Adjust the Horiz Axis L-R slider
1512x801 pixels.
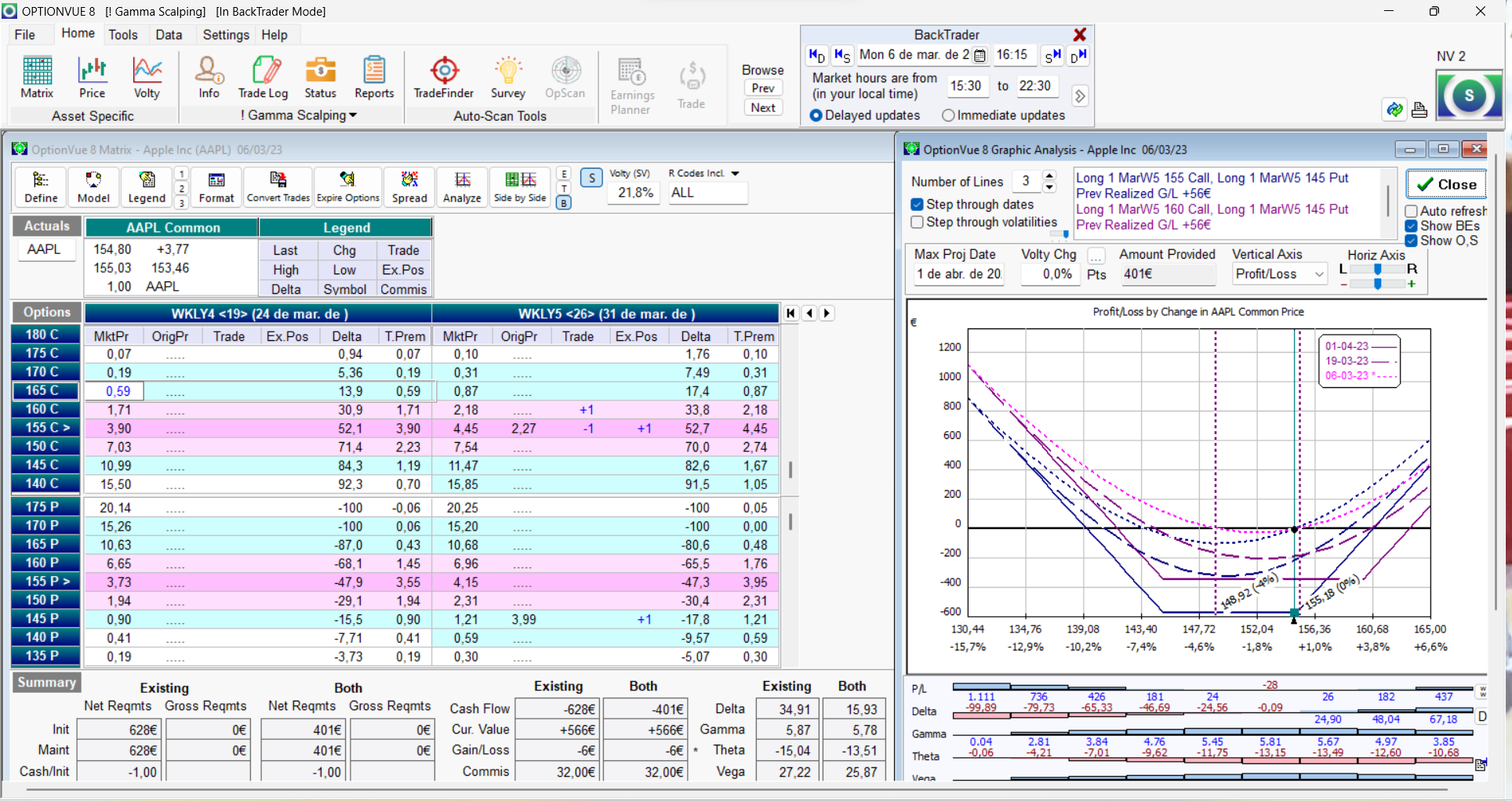1378,269
